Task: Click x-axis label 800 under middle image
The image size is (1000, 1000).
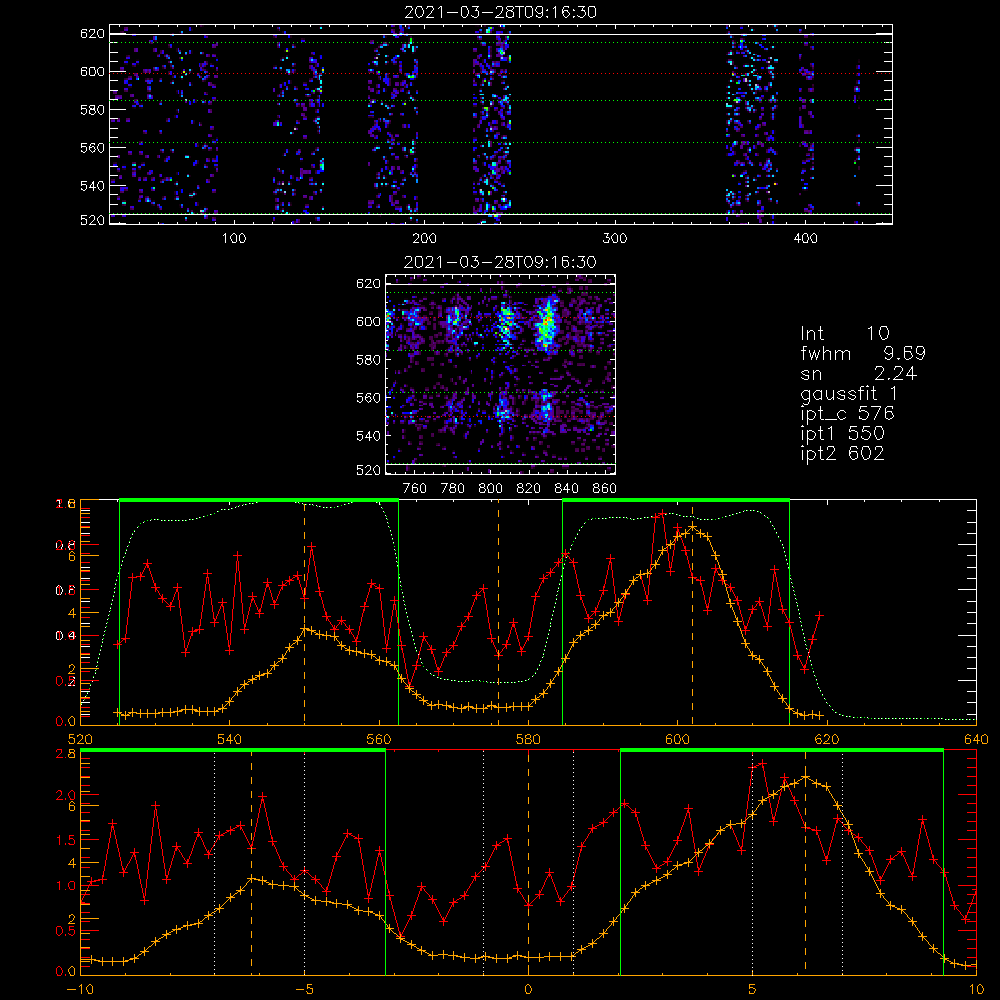Action: [x=490, y=489]
